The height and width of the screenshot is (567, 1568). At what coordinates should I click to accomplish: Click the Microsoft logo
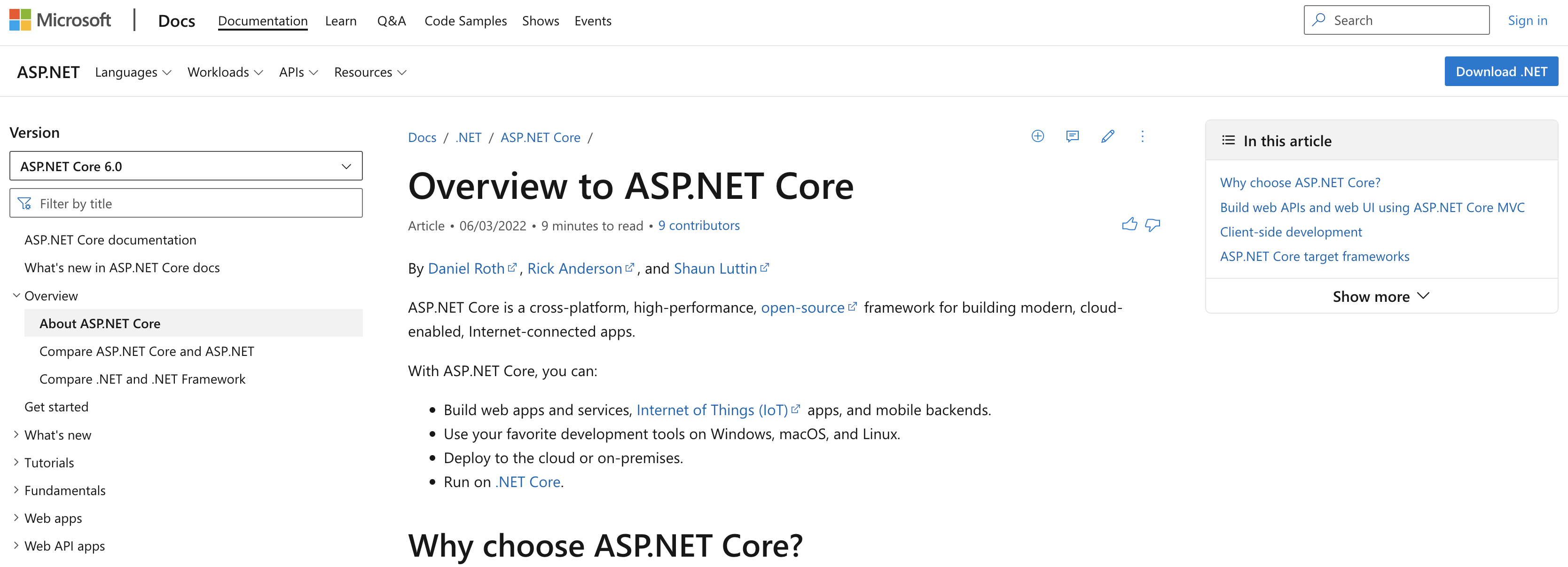point(60,20)
